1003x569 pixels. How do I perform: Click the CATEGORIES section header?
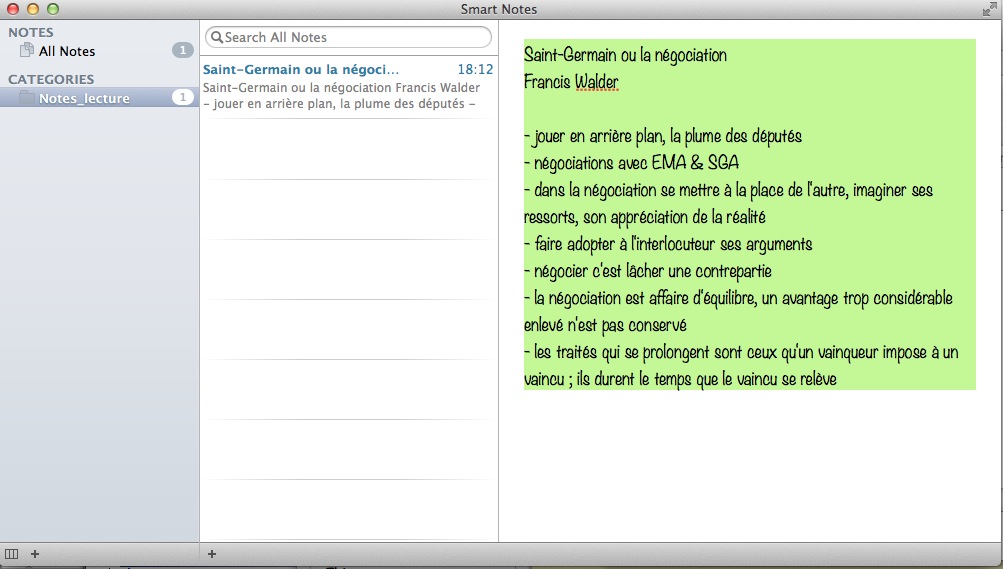[51, 79]
